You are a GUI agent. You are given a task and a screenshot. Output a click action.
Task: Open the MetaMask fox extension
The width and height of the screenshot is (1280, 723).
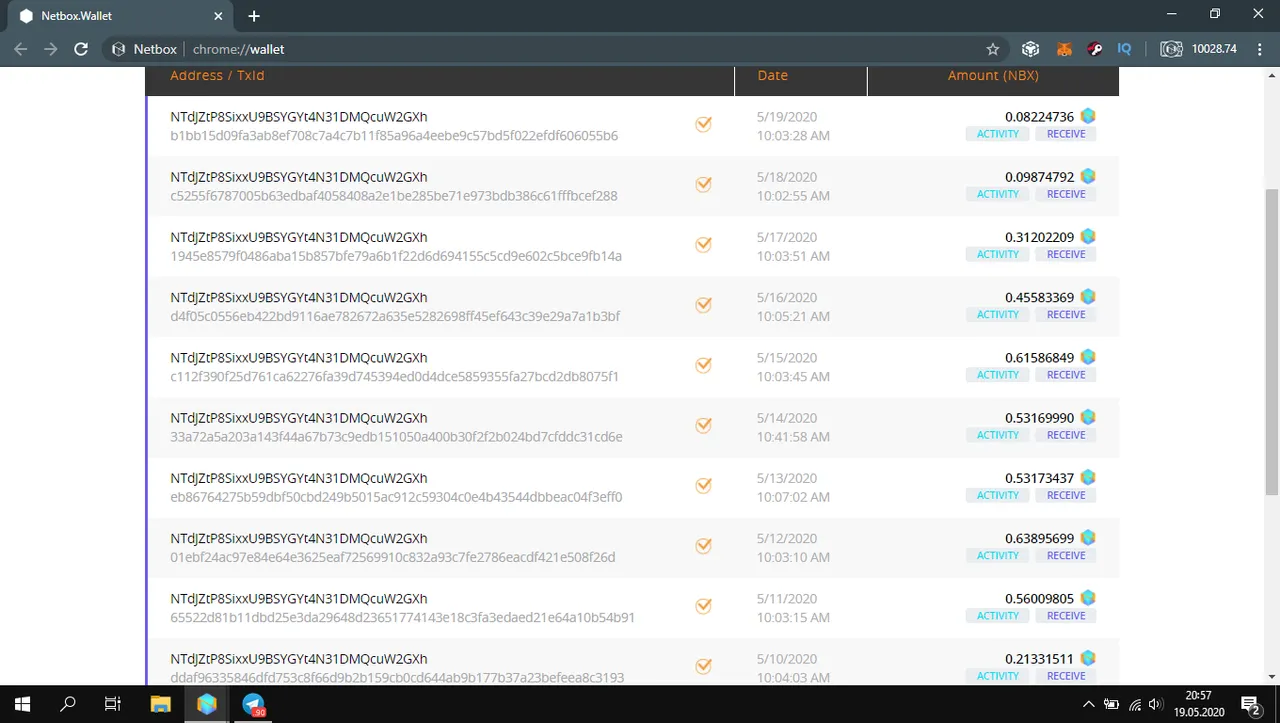1065,49
